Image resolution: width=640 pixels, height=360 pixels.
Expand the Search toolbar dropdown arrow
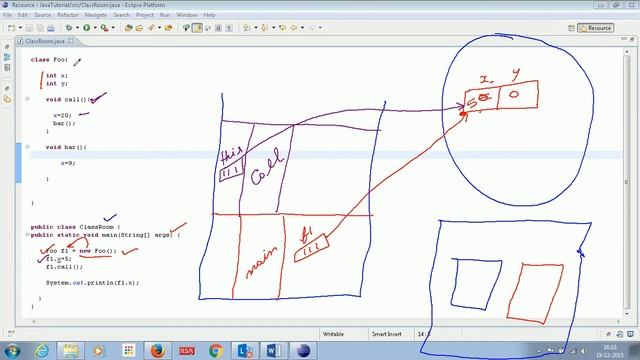click(159, 28)
